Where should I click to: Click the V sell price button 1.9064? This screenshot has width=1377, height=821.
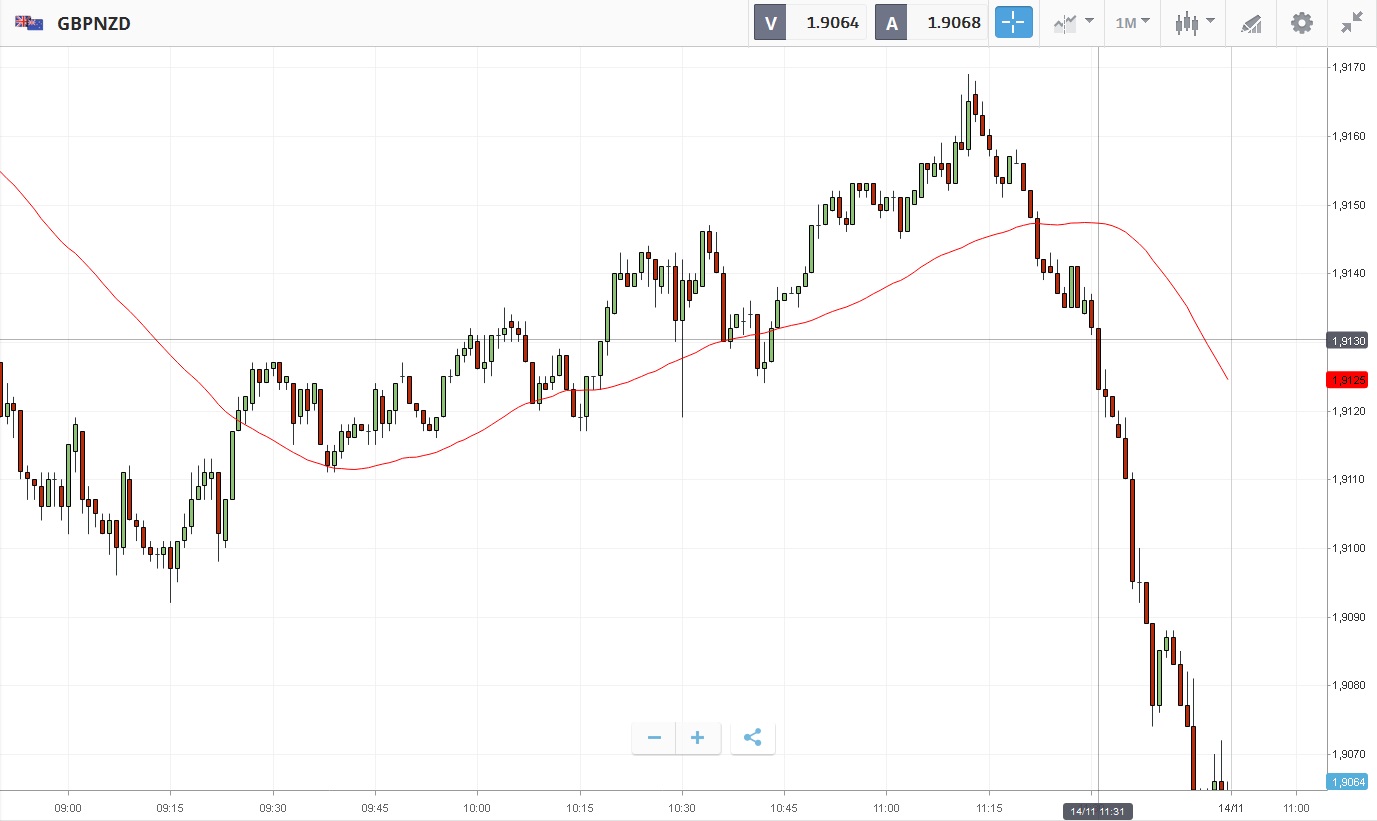pos(810,22)
